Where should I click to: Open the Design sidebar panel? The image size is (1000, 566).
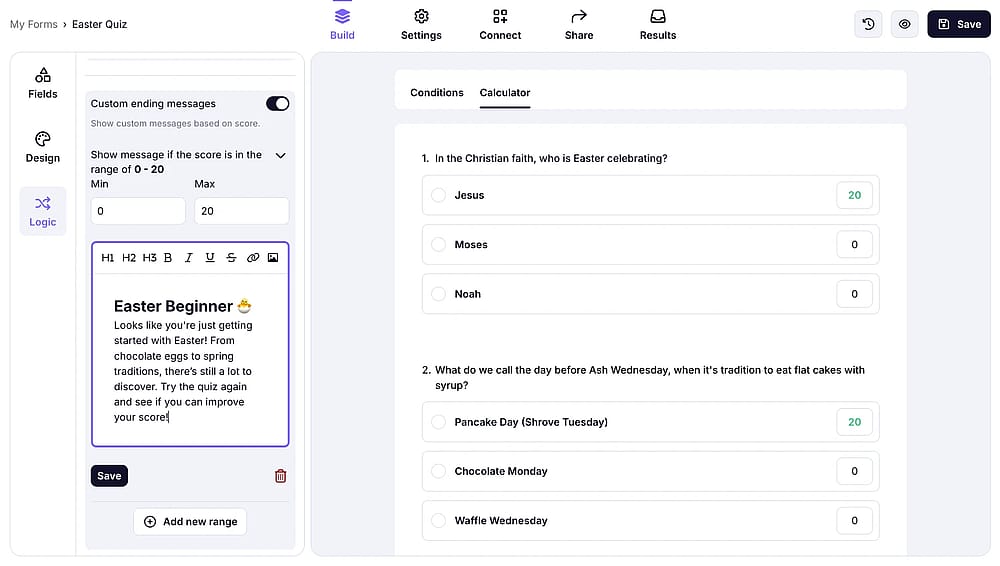(43, 147)
